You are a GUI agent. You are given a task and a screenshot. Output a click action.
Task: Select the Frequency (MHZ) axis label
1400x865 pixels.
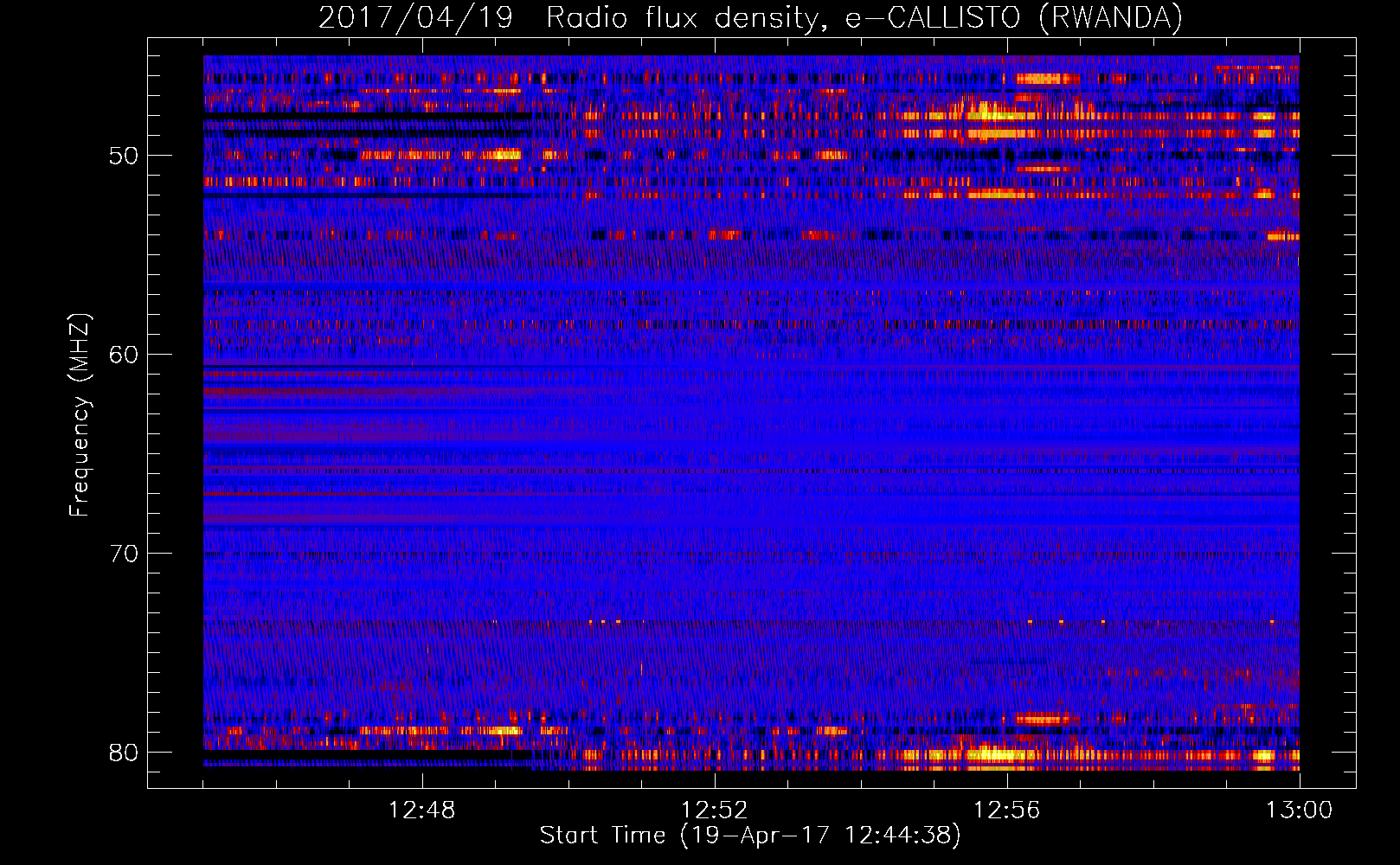coord(80,414)
